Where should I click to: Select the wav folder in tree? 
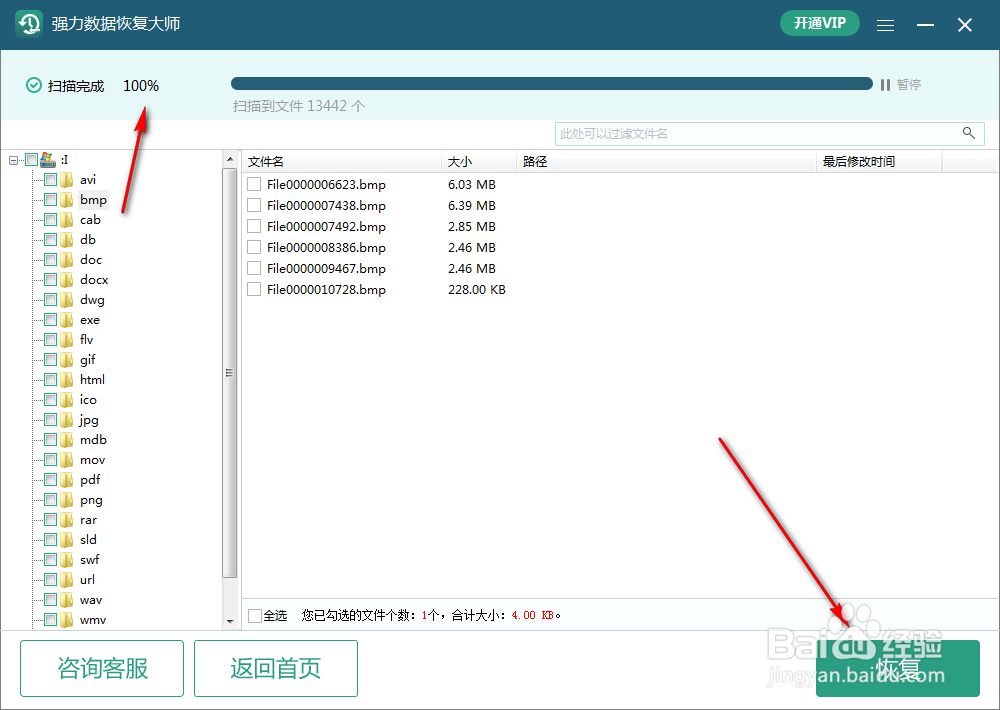click(x=91, y=600)
